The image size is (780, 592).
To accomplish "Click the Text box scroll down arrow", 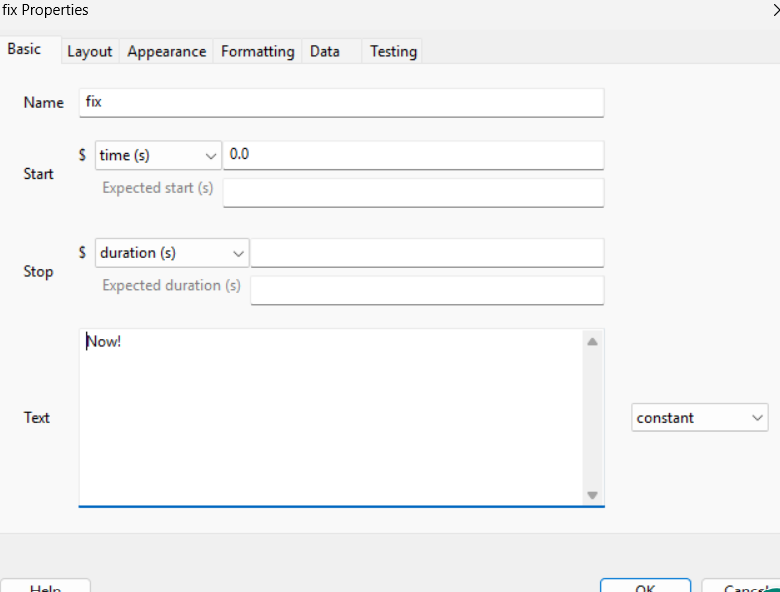I will point(592,495).
